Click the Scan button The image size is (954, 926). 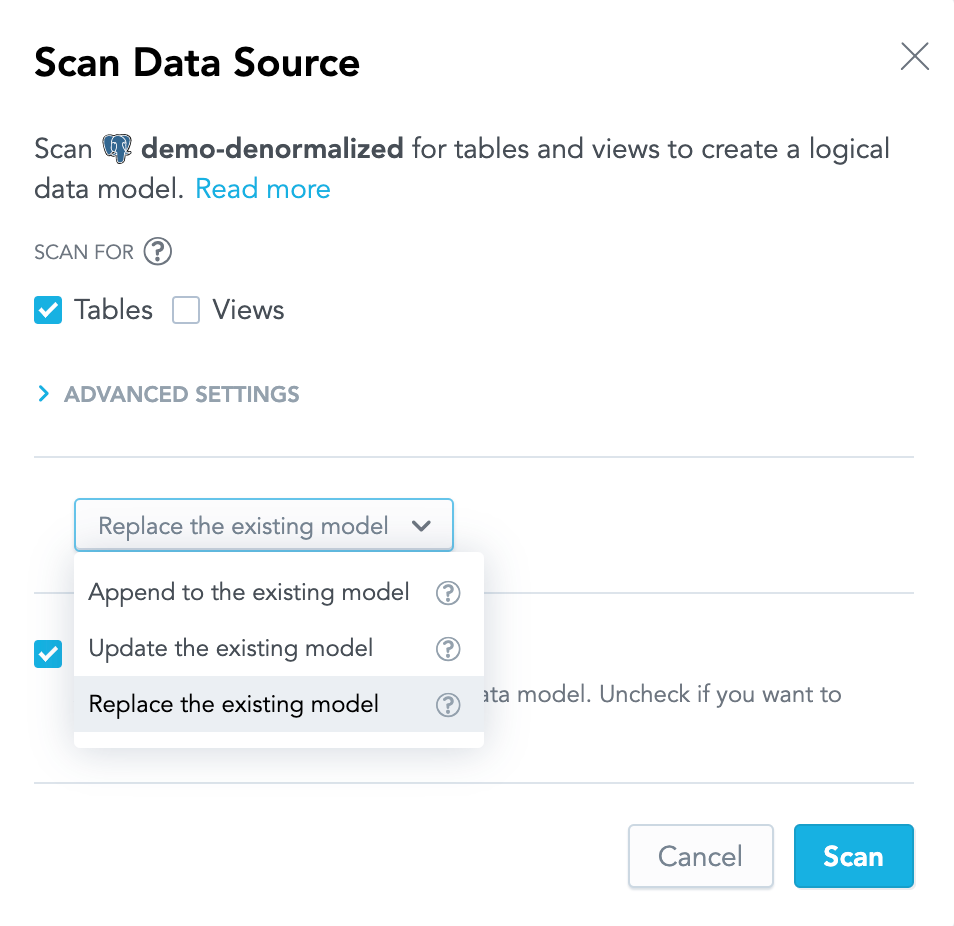(853, 856)
